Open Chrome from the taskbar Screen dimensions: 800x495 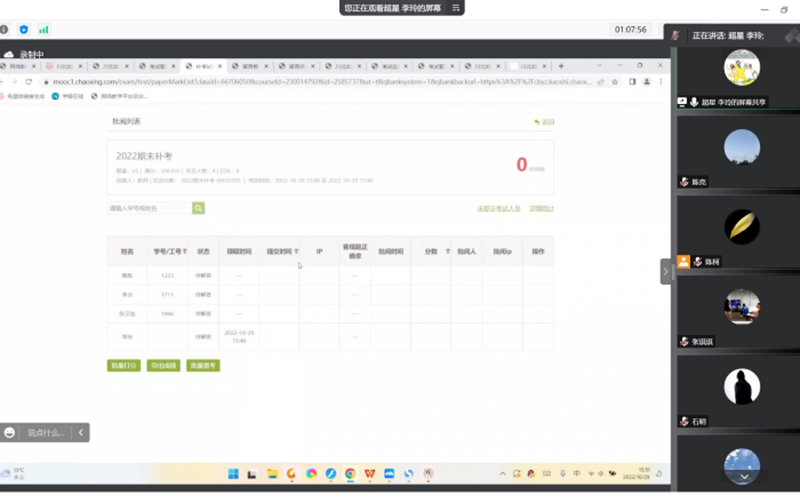coord(350,474)
